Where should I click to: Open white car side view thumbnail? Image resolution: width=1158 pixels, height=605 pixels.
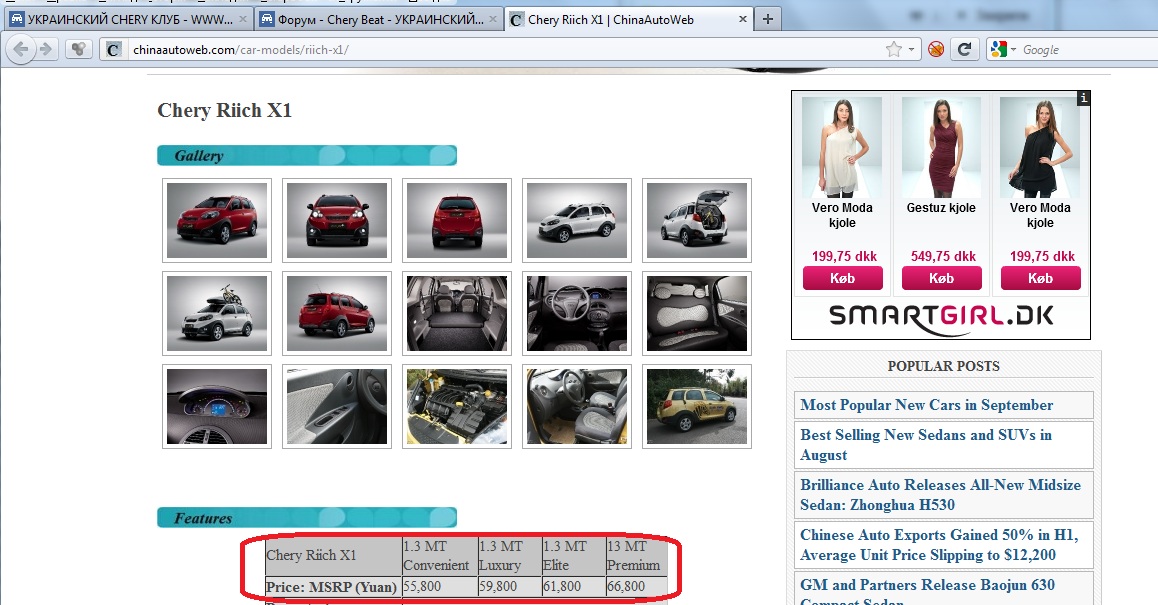(x=577, y=220)
